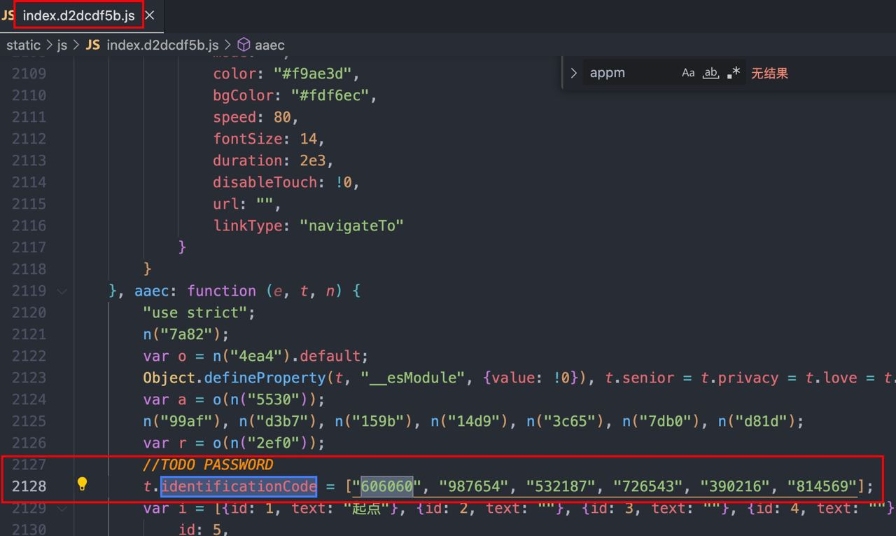This screenshot has height=536, width=896.
Task: Click the aaec breadcrumb symbol name
Action: [x=270, y=45]
